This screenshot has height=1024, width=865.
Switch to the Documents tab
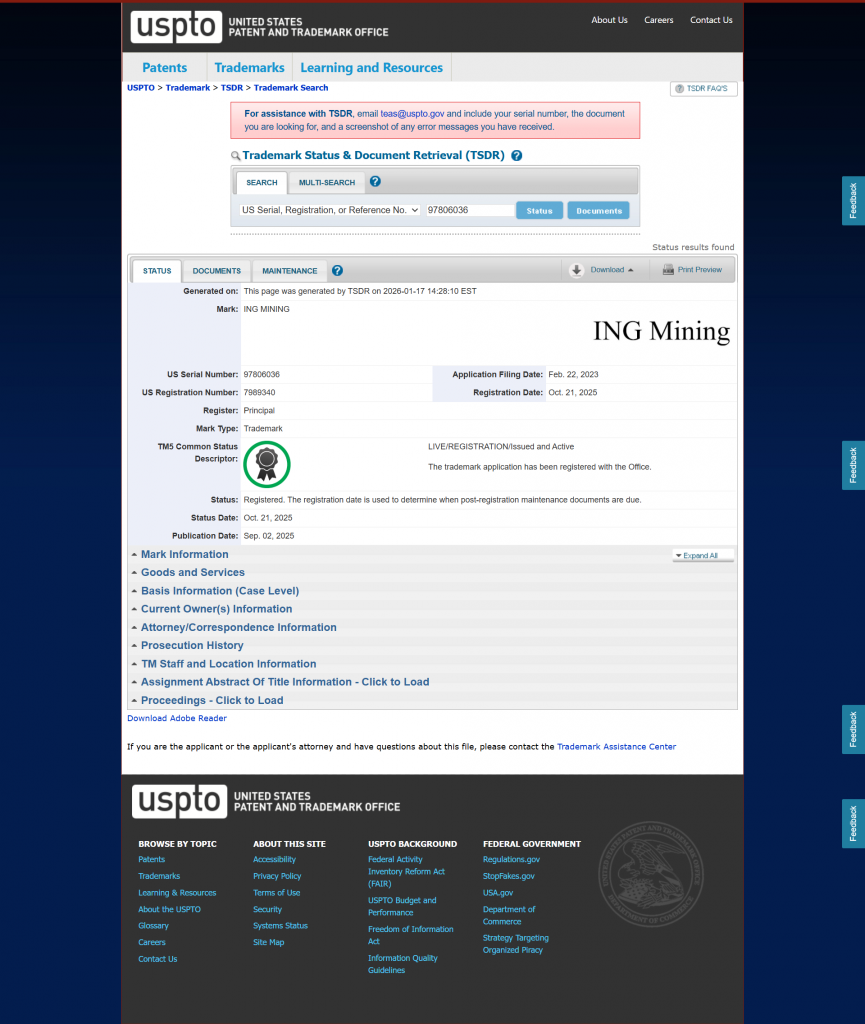[217, 271]
